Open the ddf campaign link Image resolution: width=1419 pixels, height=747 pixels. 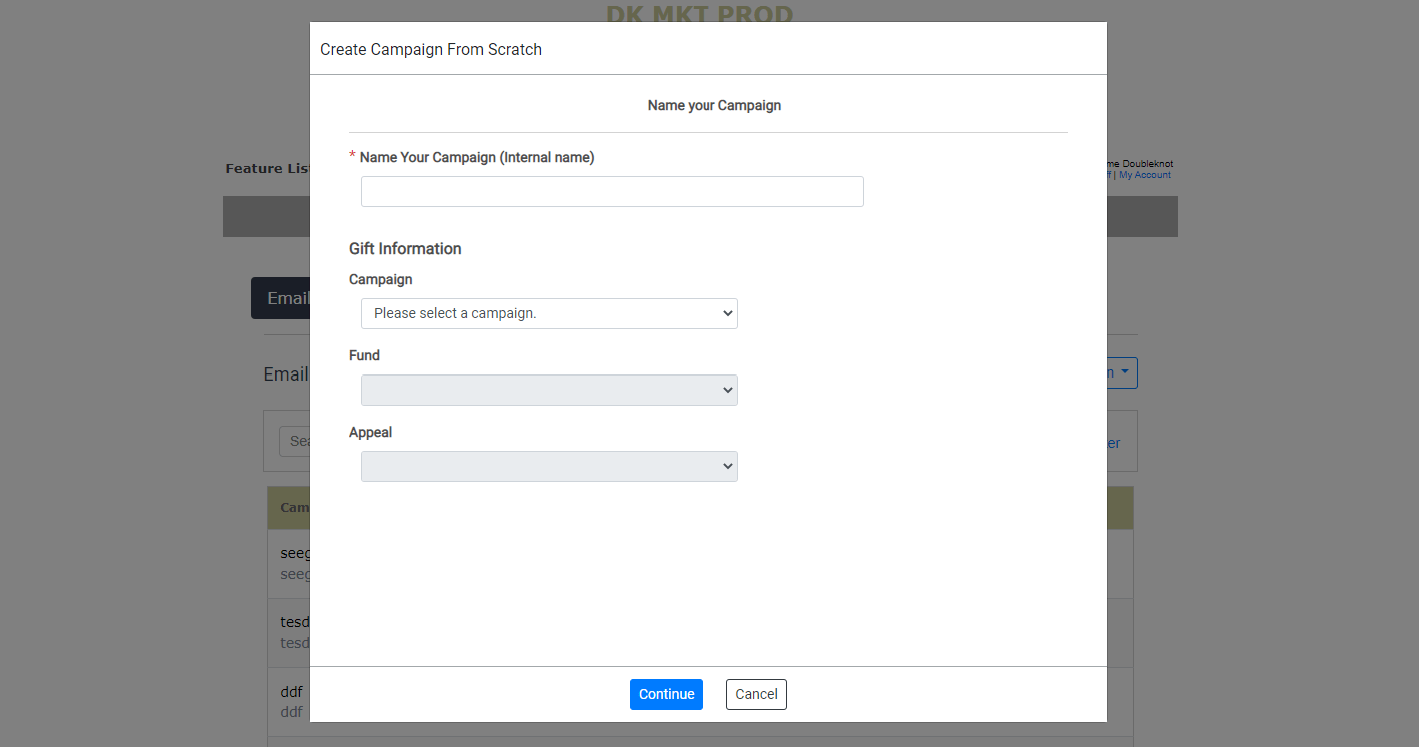tap(291, 691)
